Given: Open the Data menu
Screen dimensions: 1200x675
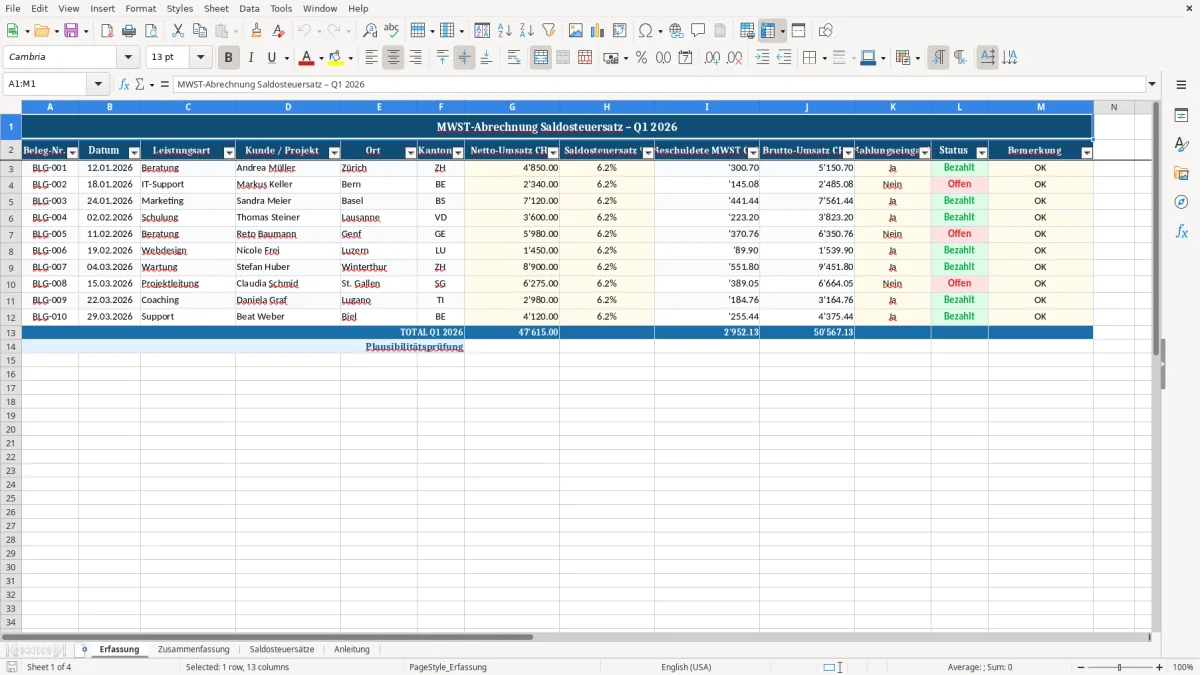Looking at the screenshot, I should click(x=249, y=8).
